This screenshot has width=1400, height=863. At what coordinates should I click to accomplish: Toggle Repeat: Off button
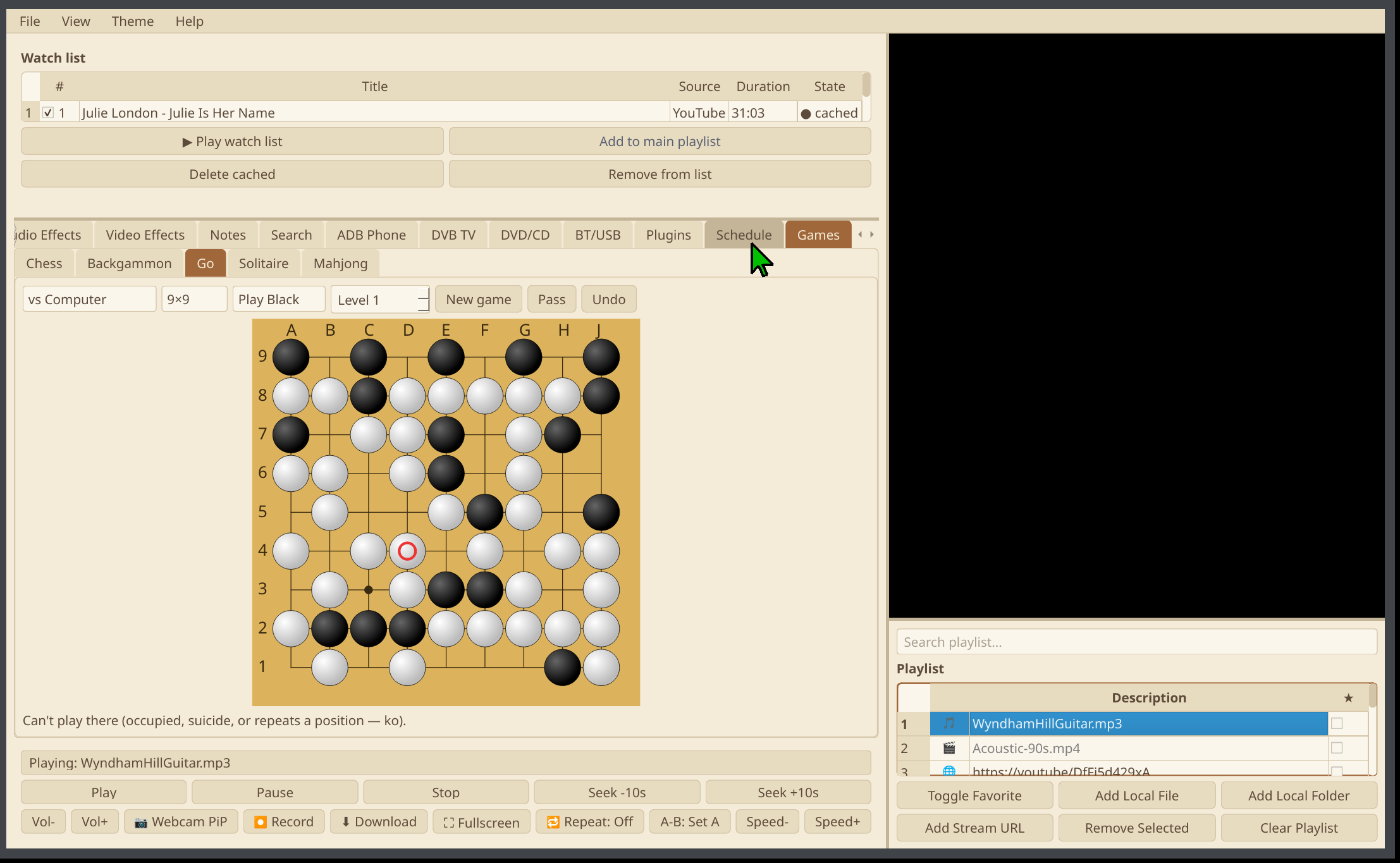[589, 821]
